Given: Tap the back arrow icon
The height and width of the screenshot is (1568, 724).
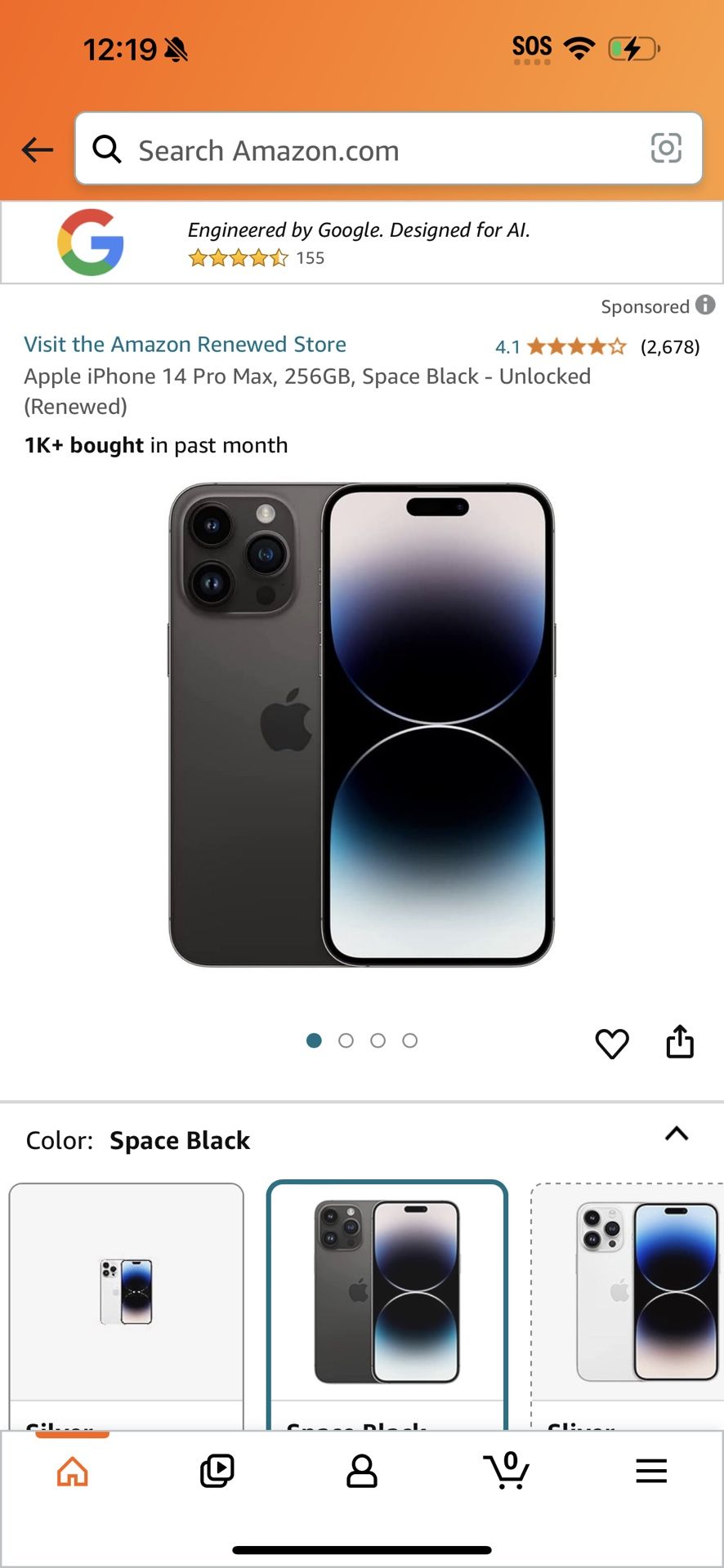Looking at the screenshot, I should tap(38, 149).
